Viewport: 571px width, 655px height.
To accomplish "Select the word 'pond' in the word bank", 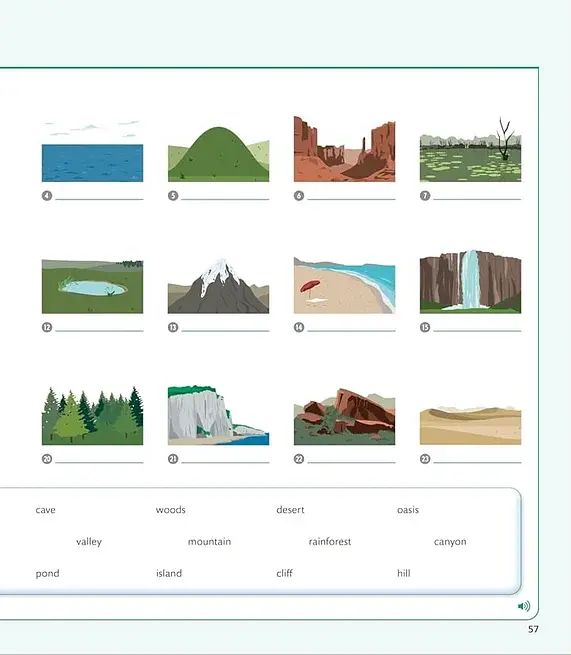I will coord(47,574).
